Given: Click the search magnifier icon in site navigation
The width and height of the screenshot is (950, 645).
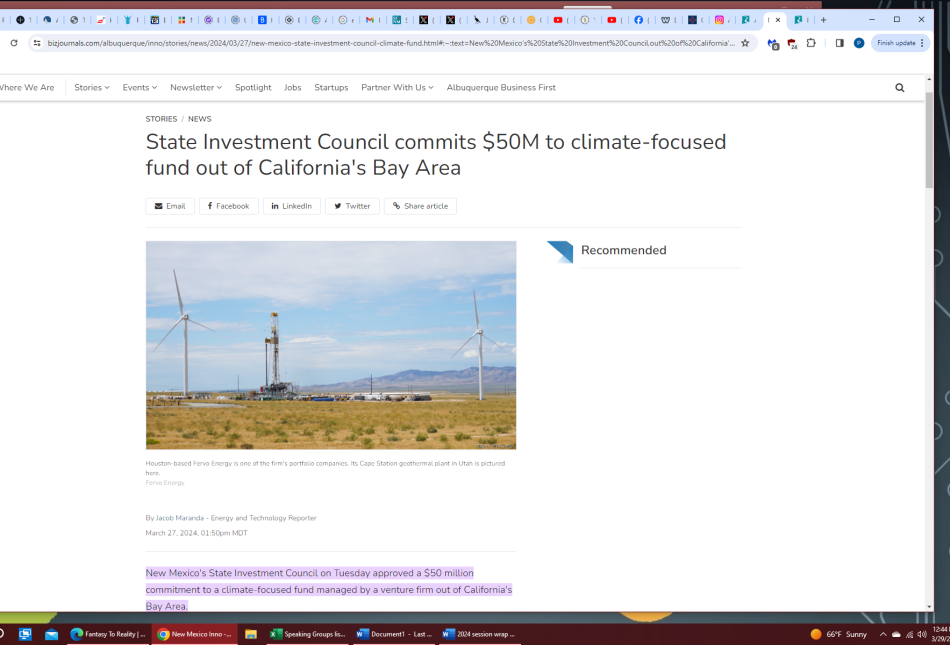Looking at the screenshot, I should tap(899, 88).
